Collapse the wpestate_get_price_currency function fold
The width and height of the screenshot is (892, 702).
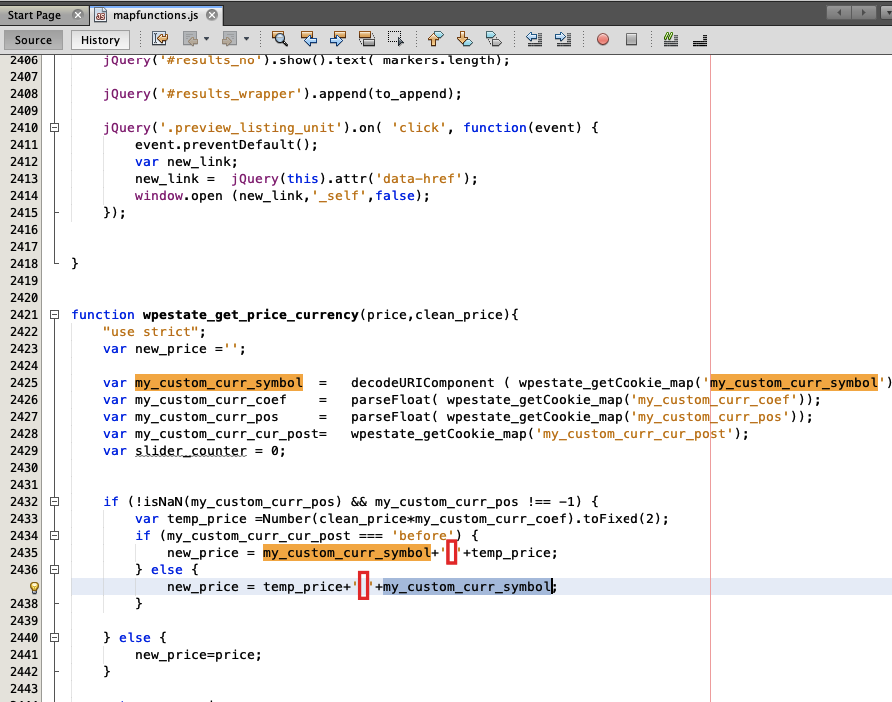coord(54,314)
